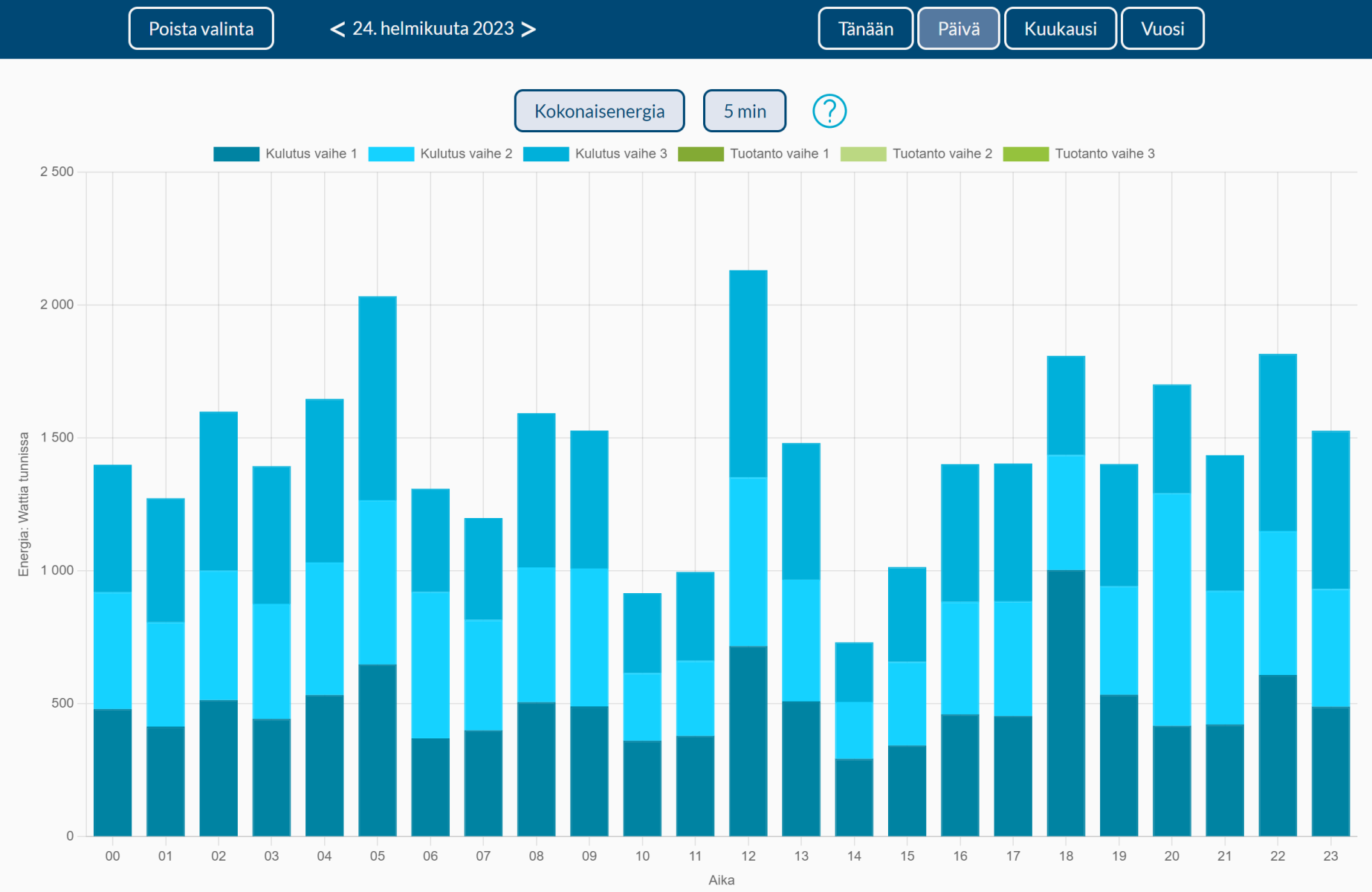Switch to Vuosi view
This screenshot has width=1372, height=892.
point(1162,29)
